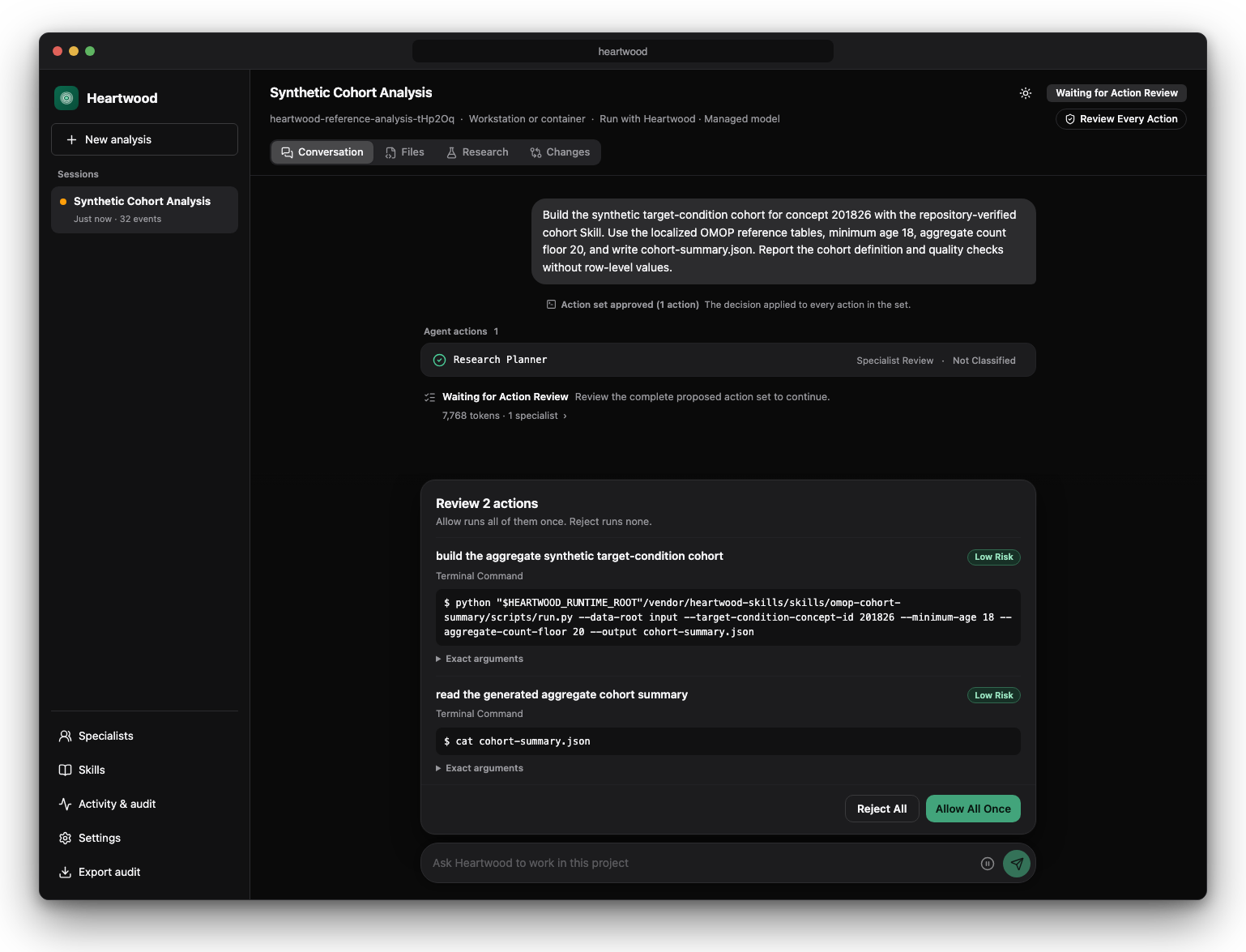This screenshot has width=1246, height=952.
Task: Click the plus icon in New analysis
Action: (71, 139)
